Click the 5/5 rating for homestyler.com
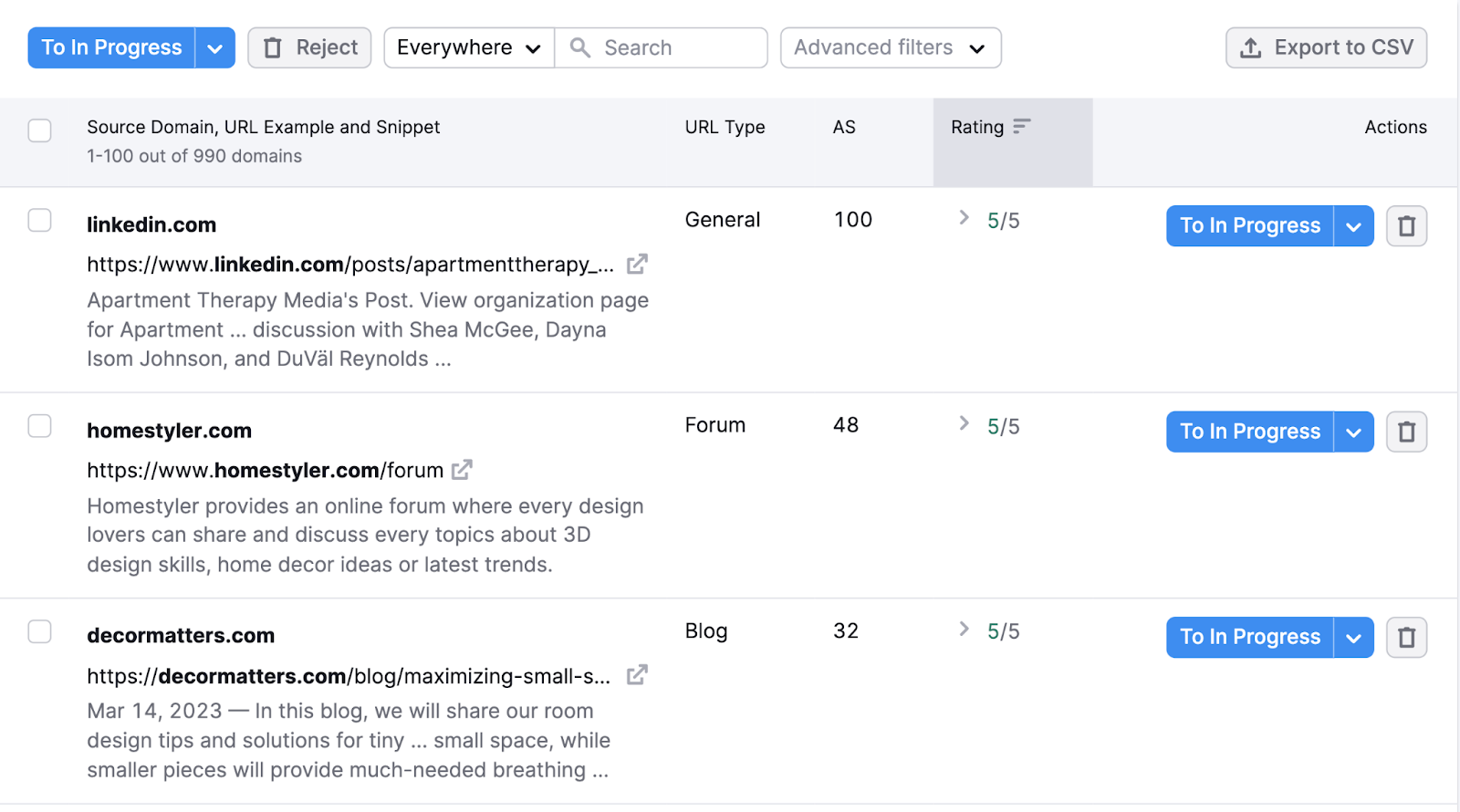Image resolution: width=1460 pixels, height=812 pixels. pos(1004,427)
